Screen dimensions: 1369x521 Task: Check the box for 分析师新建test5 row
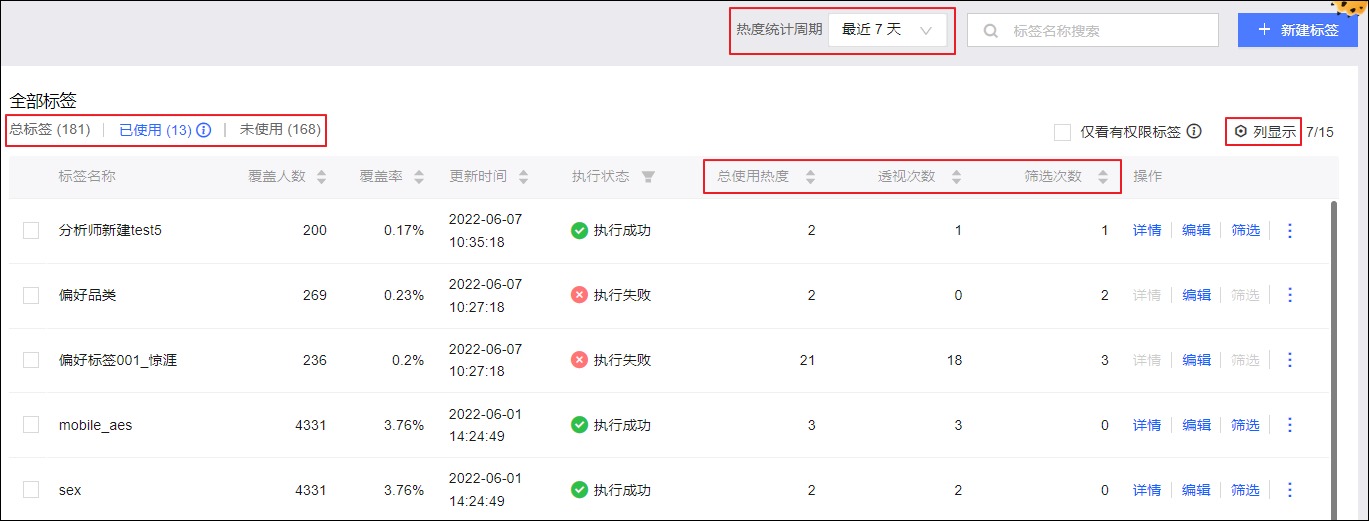31,231
